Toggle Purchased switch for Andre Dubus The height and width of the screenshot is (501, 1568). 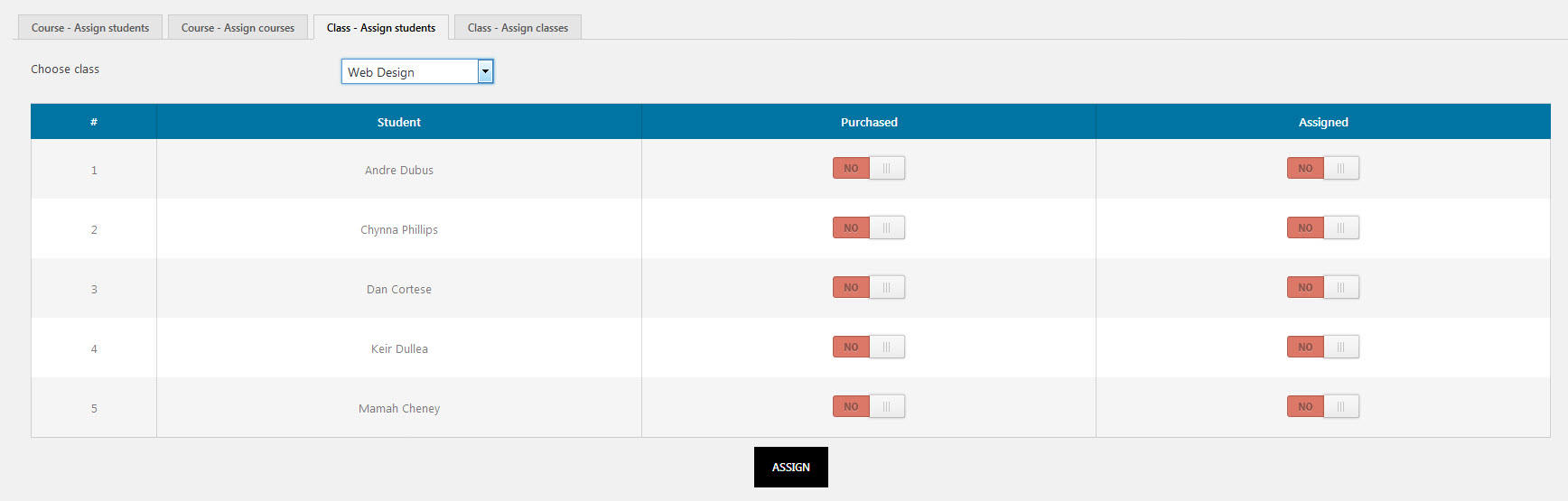[x=868, y=169]
